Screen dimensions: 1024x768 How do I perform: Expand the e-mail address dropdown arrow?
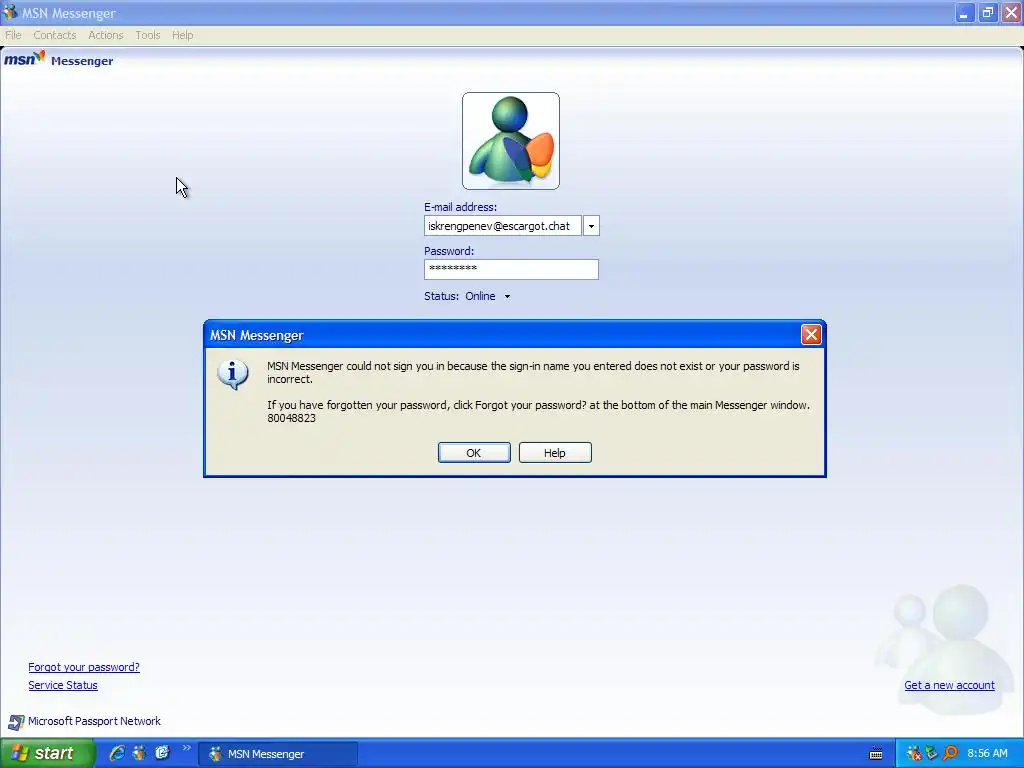pos(591,226)
